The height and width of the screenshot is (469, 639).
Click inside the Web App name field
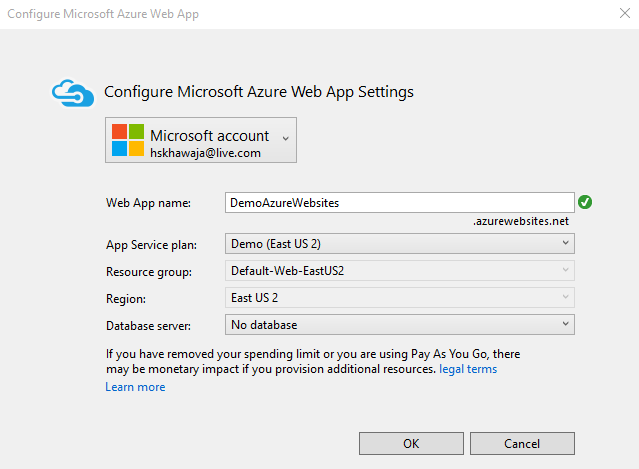400,203
